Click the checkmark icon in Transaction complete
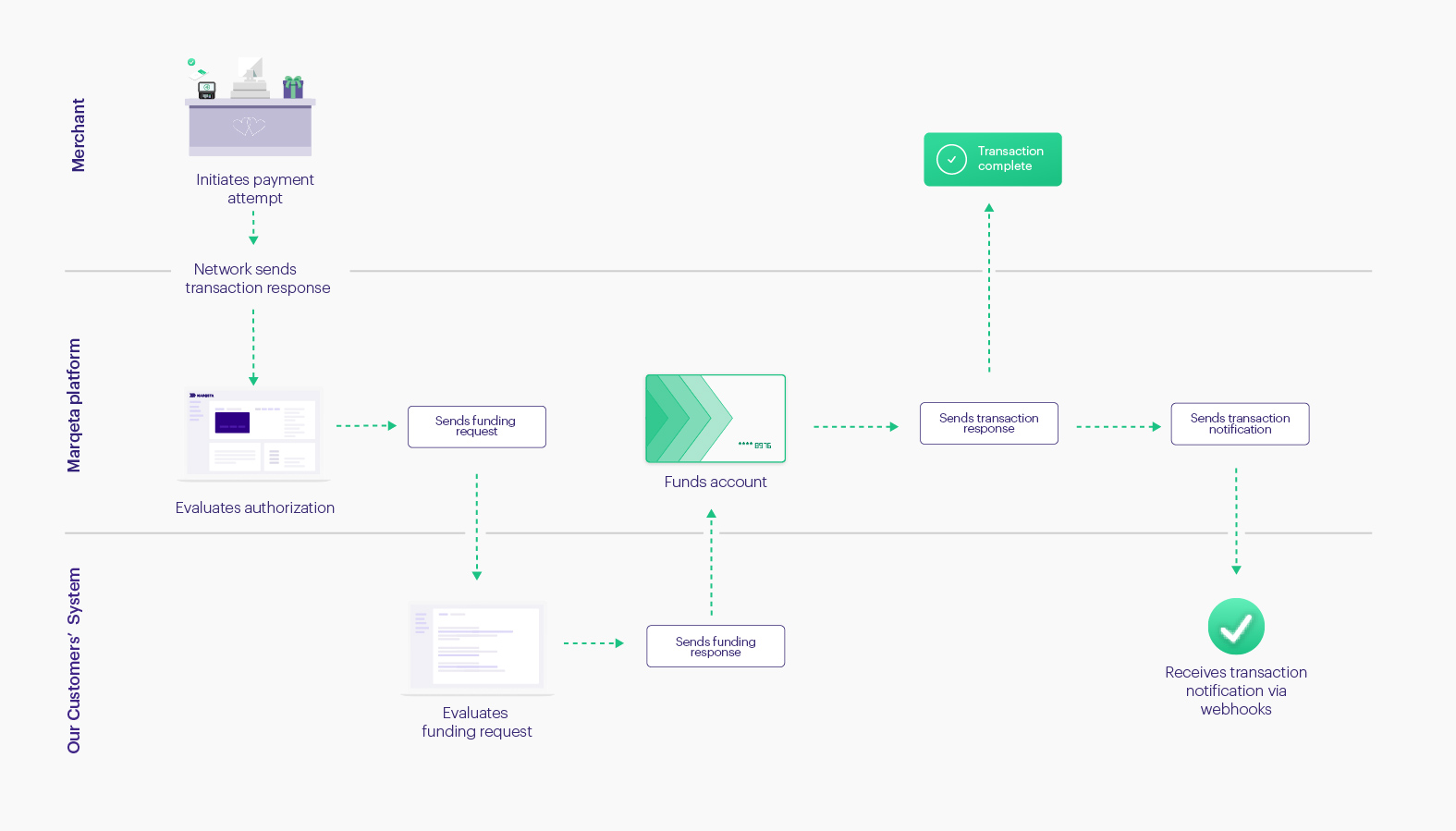 tap(951, 160)
